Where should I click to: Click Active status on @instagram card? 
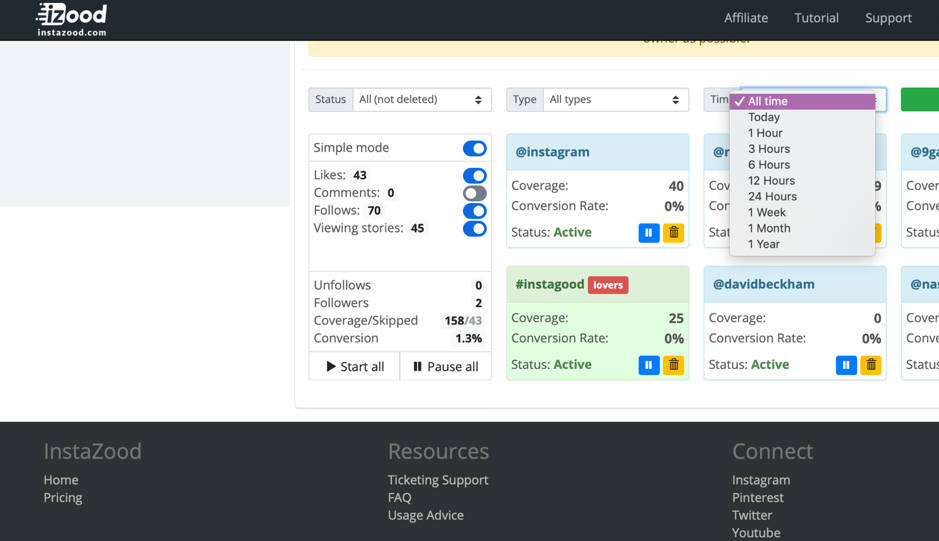click(572, 232)
